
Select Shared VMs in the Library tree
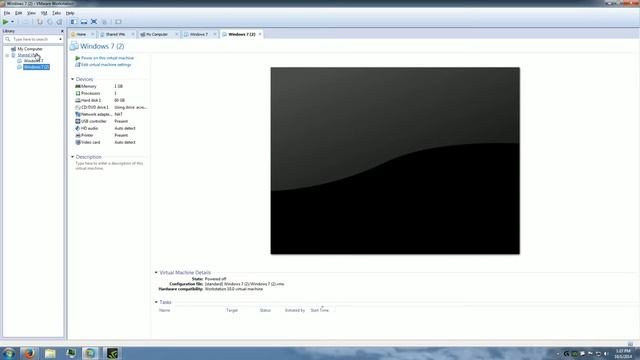[x=27, y=55]
